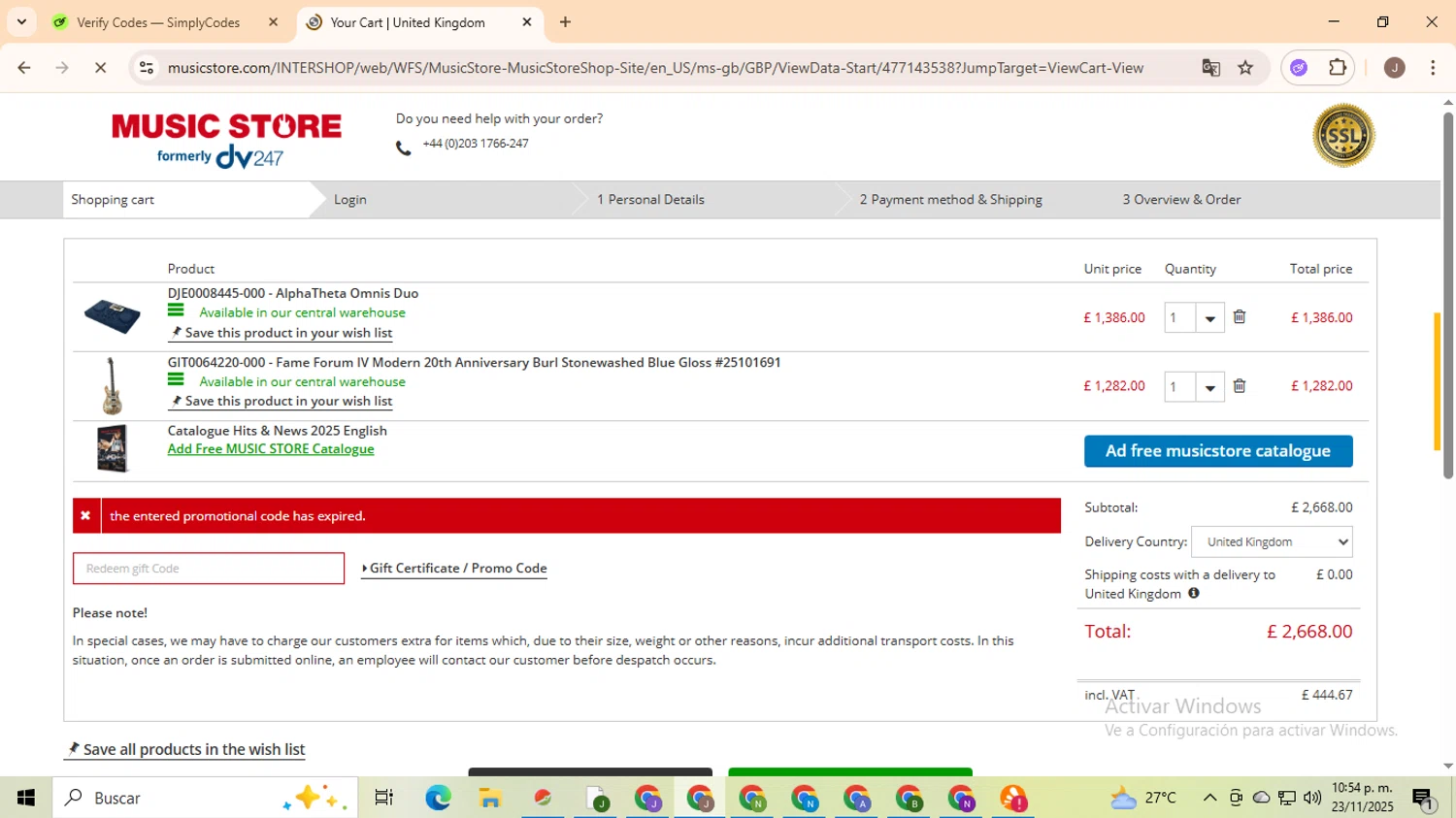Click the site information icon in address bar
Image resolution: width=1456 pixels, height=818 pixels.
pos(147,68)
